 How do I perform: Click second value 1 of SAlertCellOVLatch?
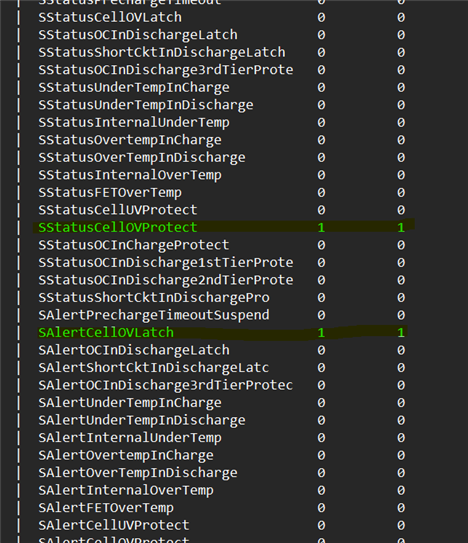pos(401,332)
